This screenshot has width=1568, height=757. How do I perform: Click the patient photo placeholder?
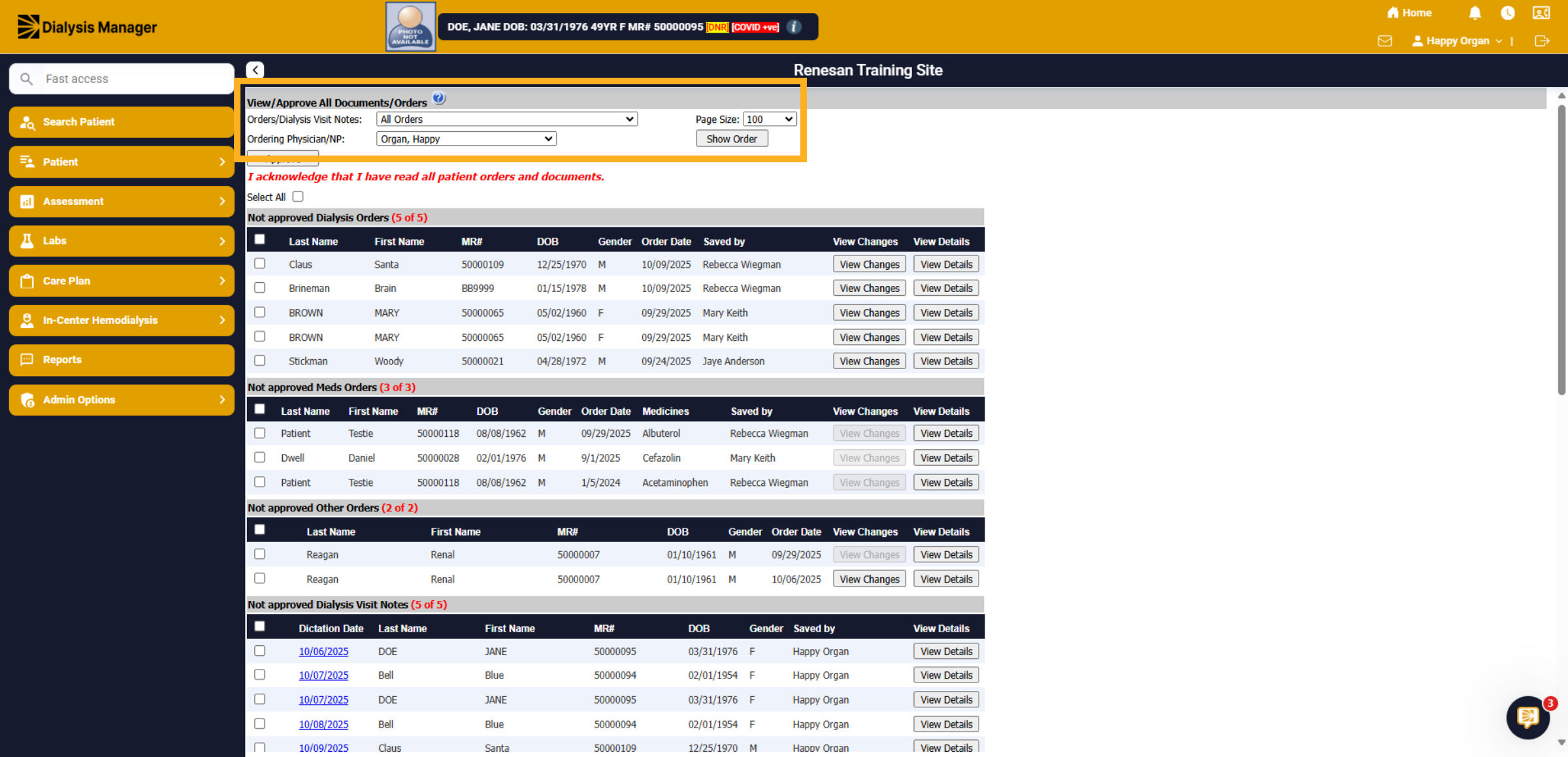(x=410, y=27)
